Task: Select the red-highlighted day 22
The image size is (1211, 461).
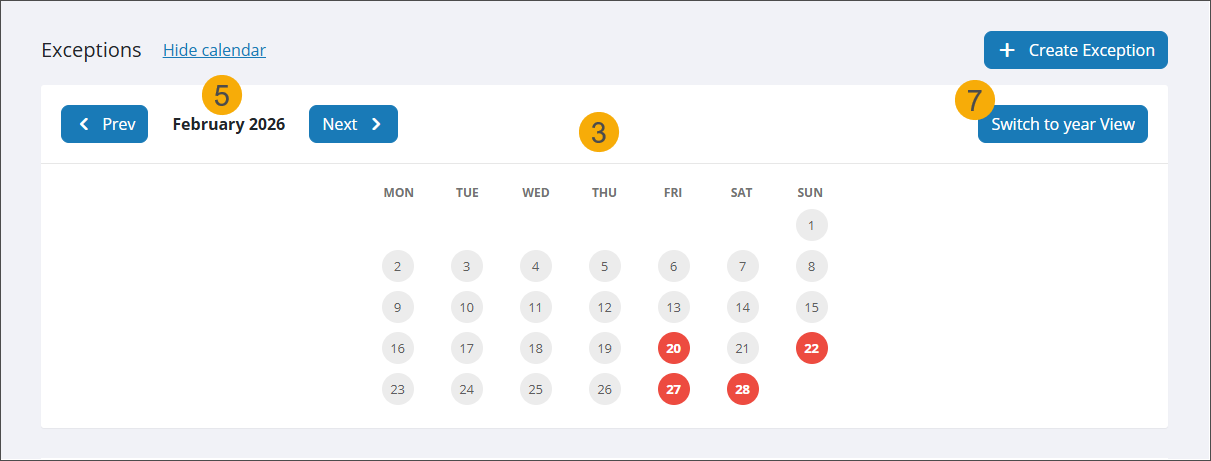Action: [811, 348]
